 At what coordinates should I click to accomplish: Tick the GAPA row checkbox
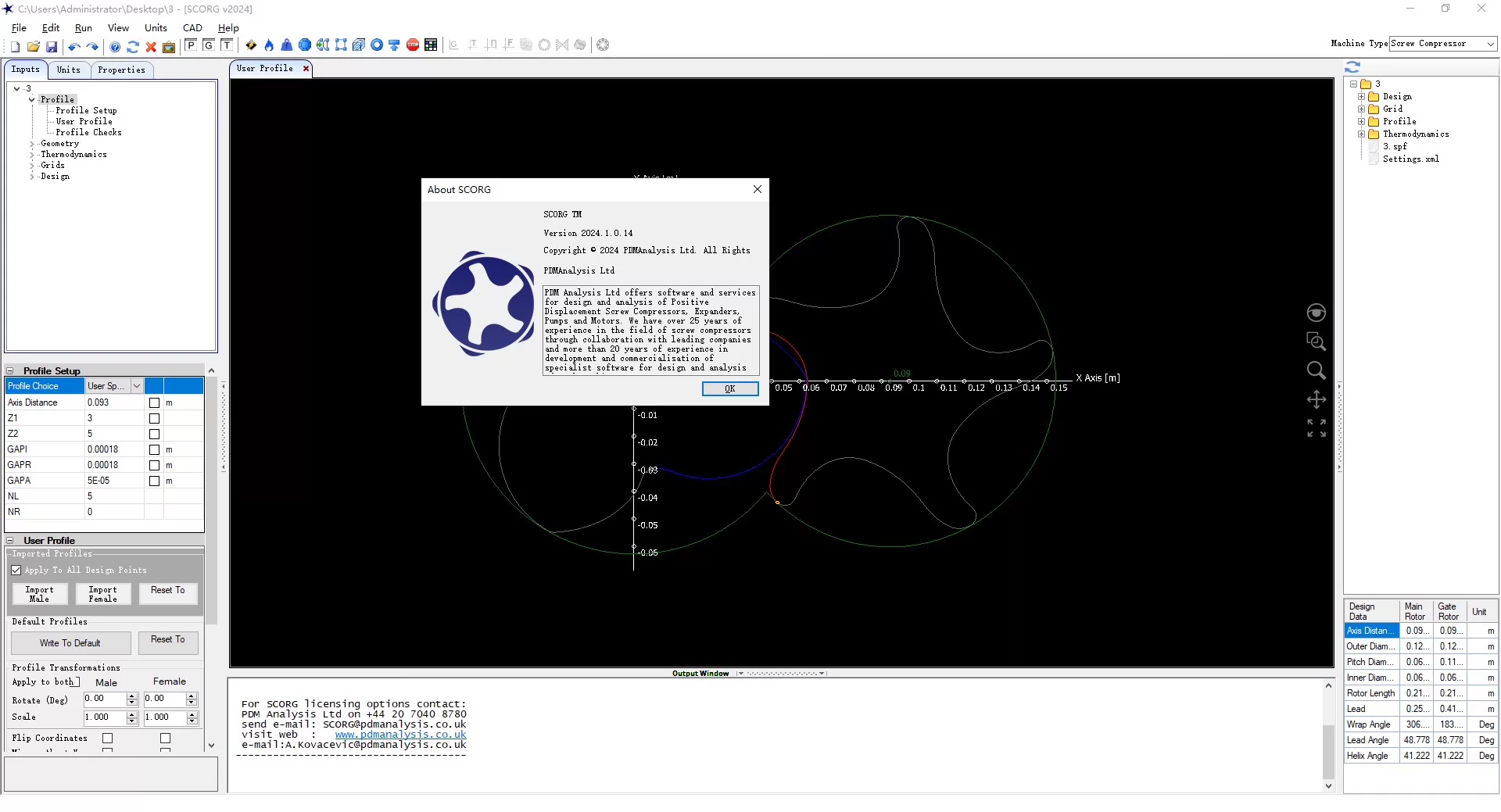pyautogui.click(x=154, y=481)
